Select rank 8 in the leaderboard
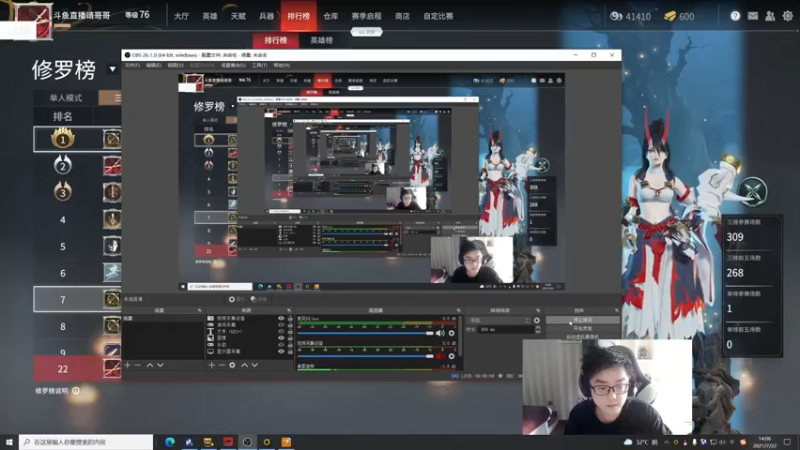The height and width of the screenshot is (450, 800). pos(77,326)
